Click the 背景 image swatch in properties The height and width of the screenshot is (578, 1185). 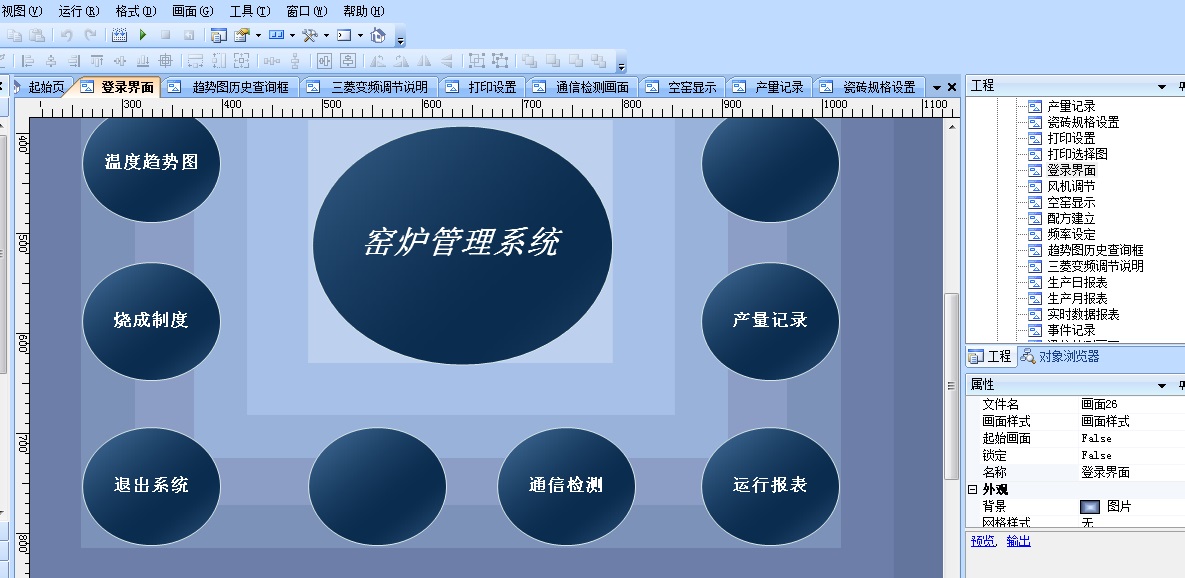point(1090,507)
